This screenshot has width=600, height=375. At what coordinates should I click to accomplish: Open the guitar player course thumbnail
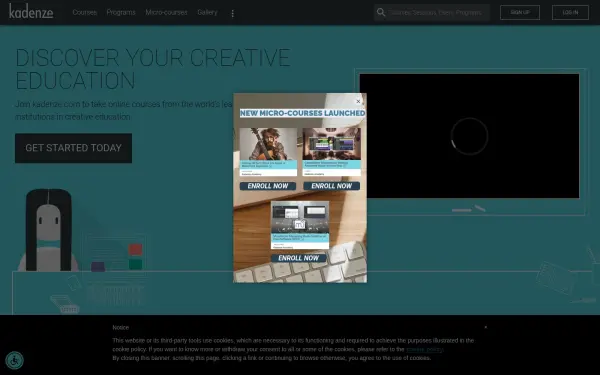[x=268, y=152]
